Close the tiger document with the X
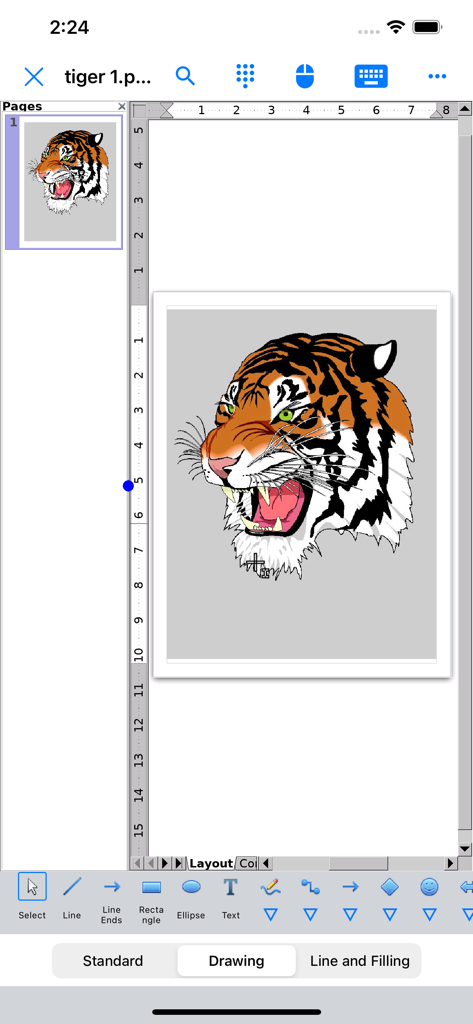473x1024 pixels. [x=33, y=77]
